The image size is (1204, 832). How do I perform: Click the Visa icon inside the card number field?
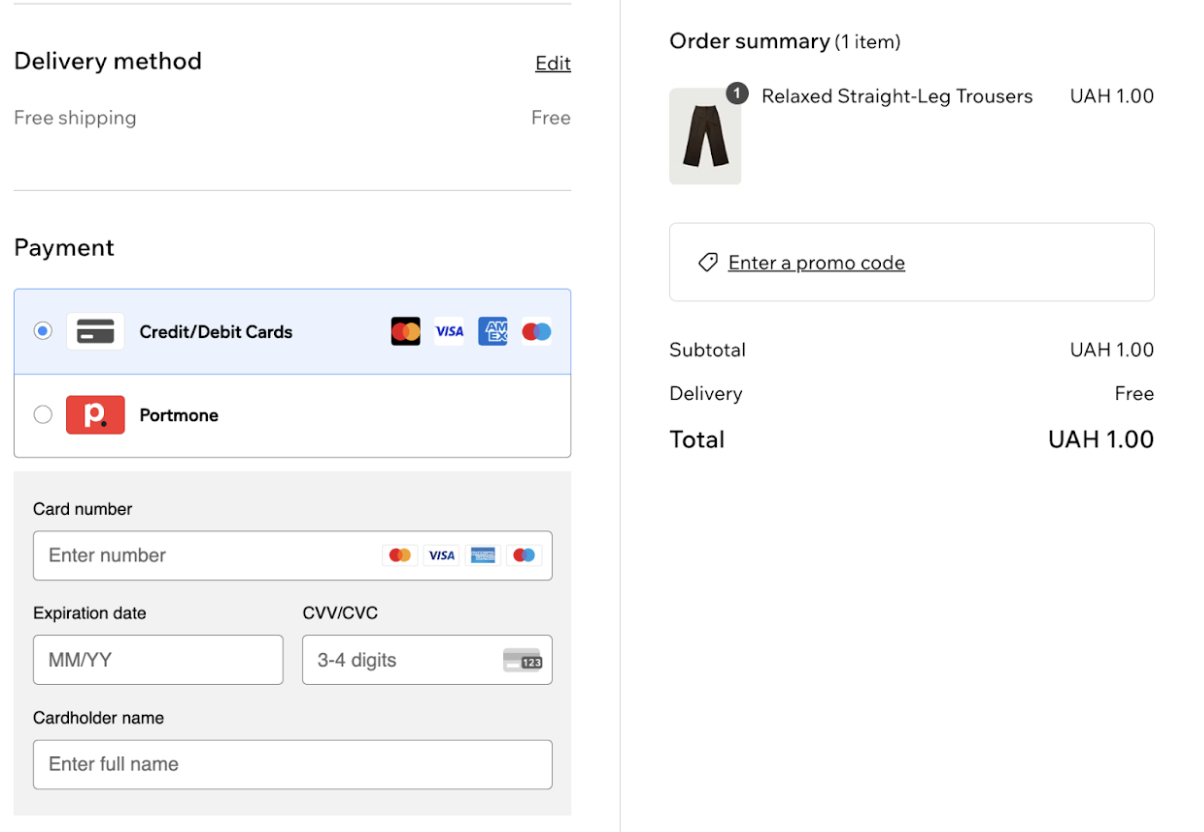441,555
